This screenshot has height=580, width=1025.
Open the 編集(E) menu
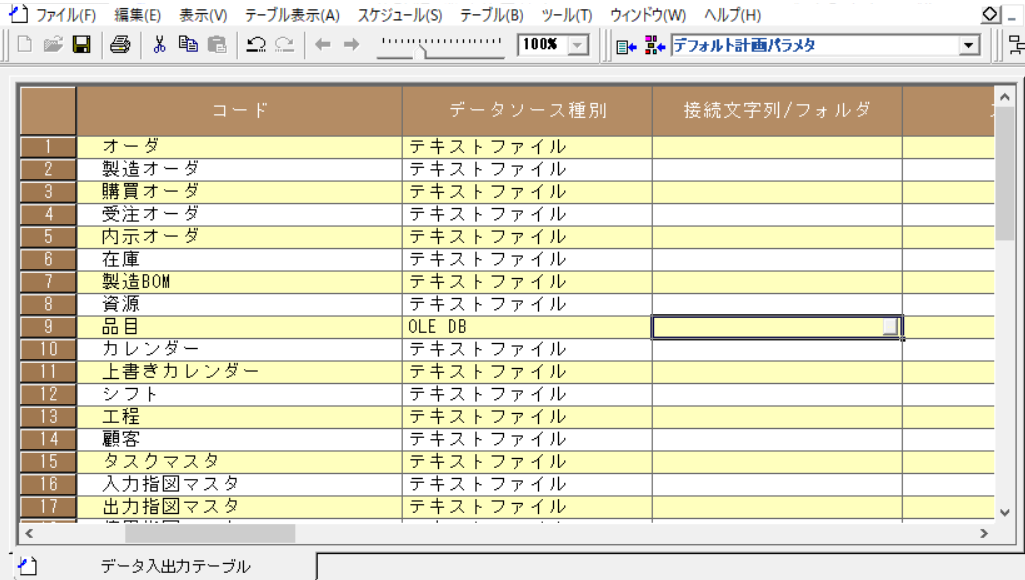(x=137, y=14)
